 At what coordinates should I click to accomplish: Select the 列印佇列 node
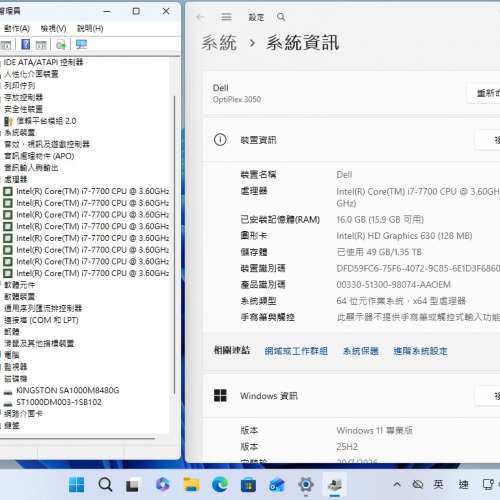pos(20,86)
